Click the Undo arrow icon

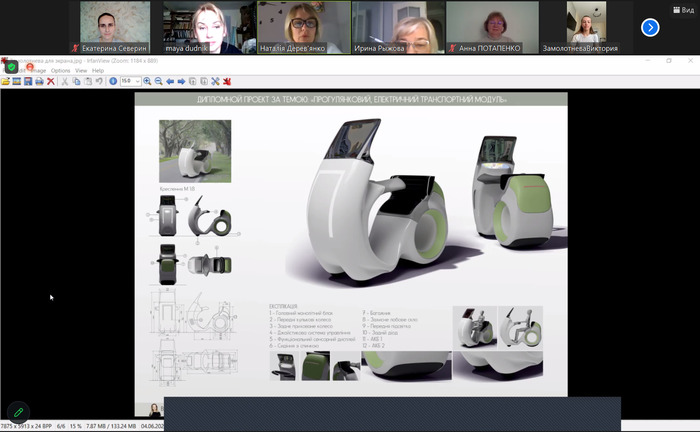(99, 82)
